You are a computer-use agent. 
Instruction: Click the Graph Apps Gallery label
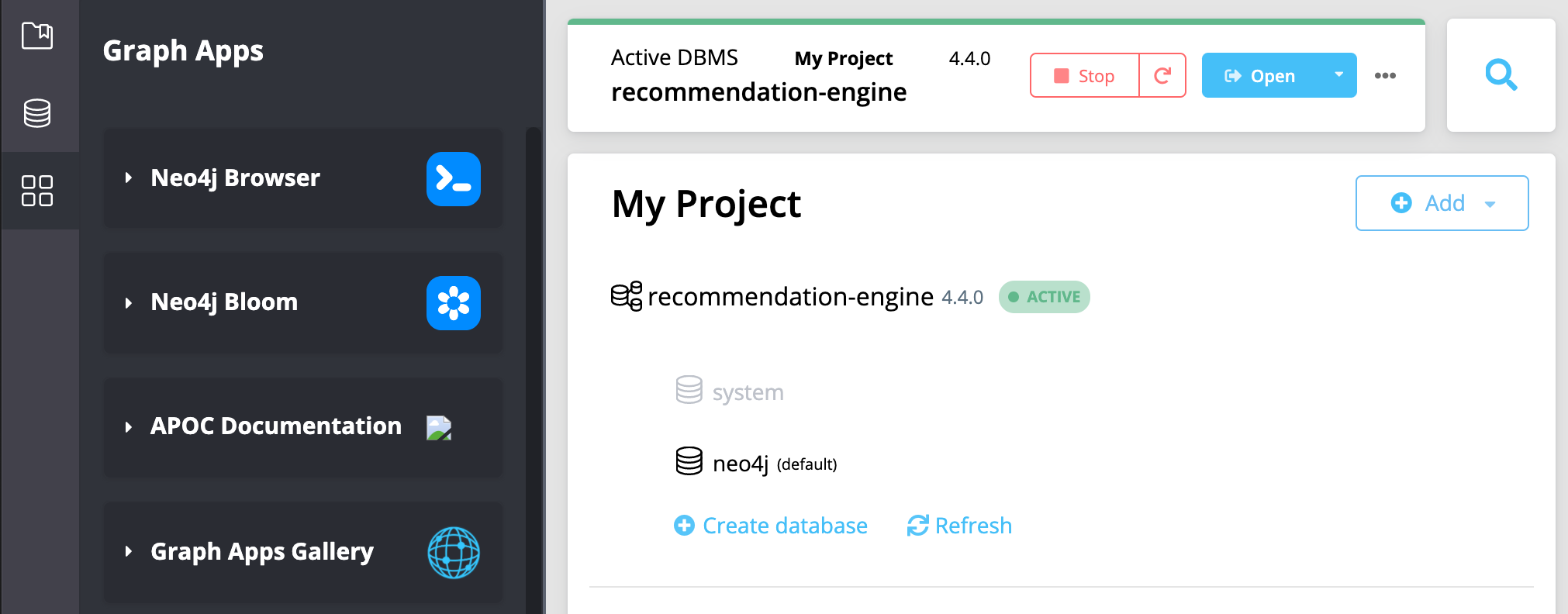(x=262, y=551)
